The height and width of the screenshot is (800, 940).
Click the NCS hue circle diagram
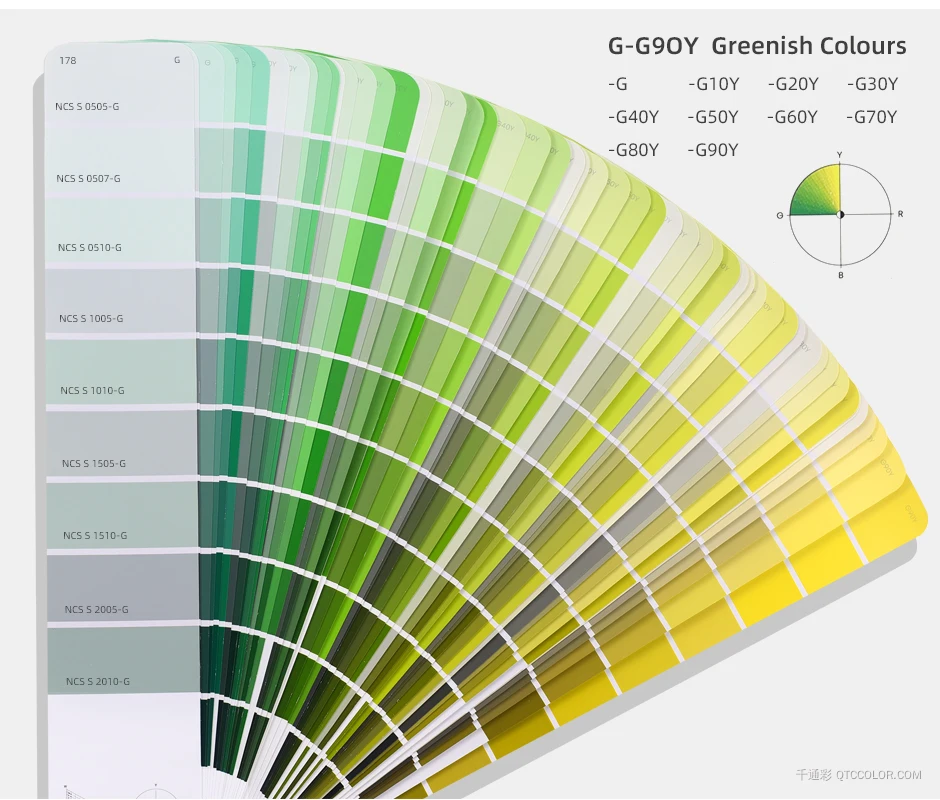839,214
